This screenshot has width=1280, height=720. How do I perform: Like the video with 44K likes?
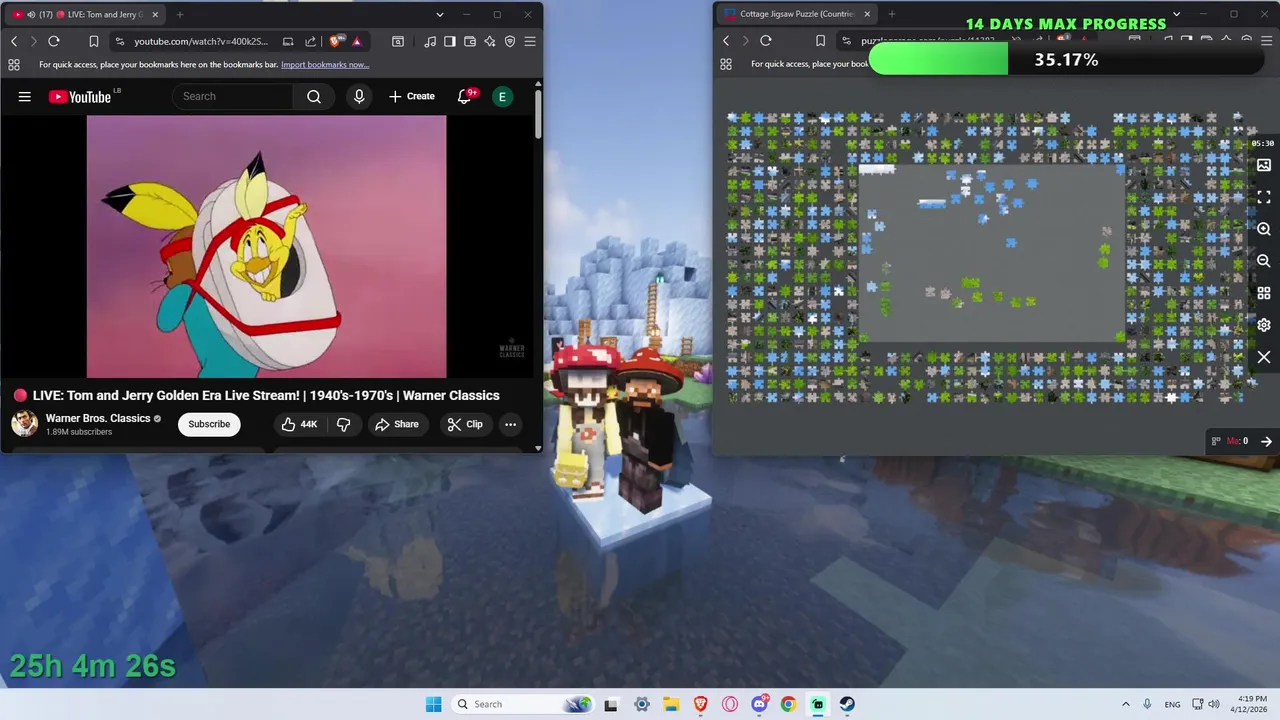pos(299,424)
